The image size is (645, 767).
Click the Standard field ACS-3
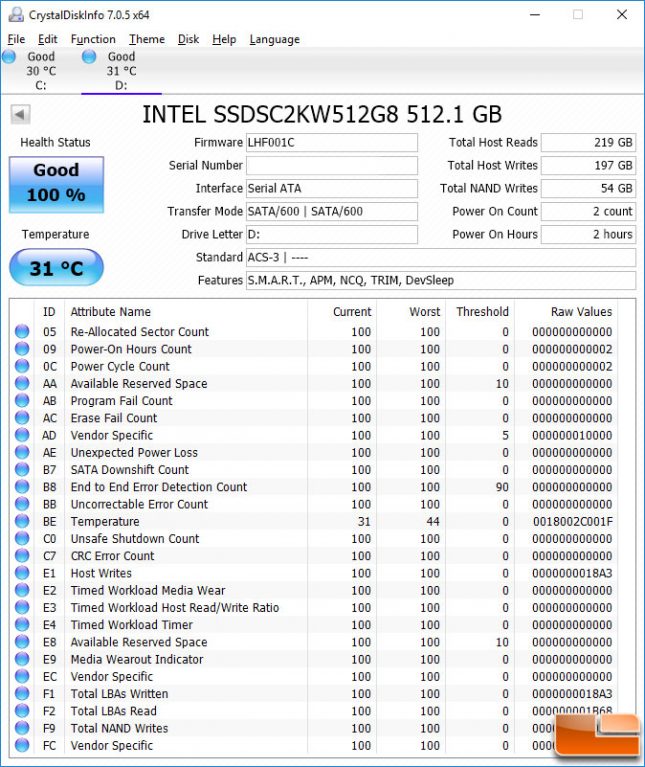pyautogui.click(x=441, y=257)
